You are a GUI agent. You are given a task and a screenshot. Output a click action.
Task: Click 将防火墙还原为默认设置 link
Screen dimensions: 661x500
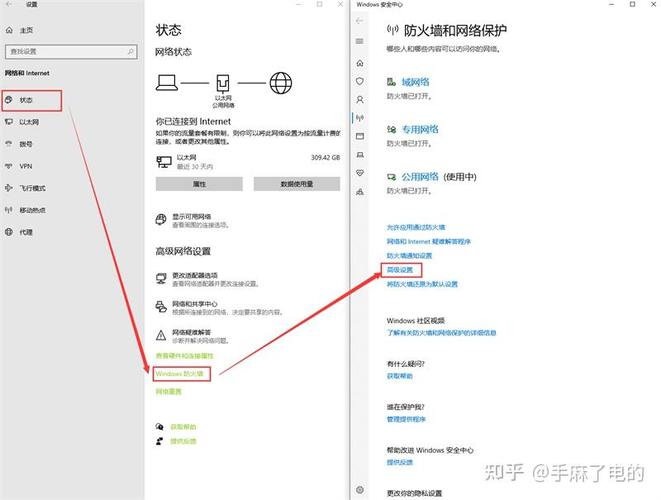(422, 284)
